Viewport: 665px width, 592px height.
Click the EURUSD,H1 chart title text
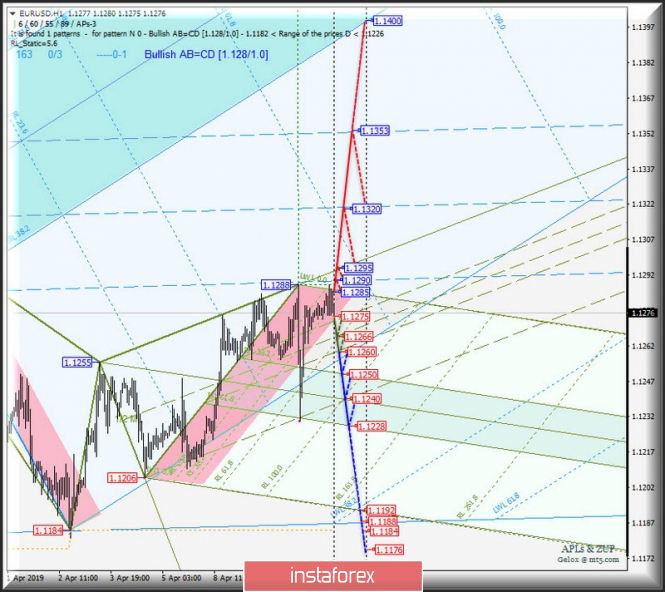pos(42,14)
